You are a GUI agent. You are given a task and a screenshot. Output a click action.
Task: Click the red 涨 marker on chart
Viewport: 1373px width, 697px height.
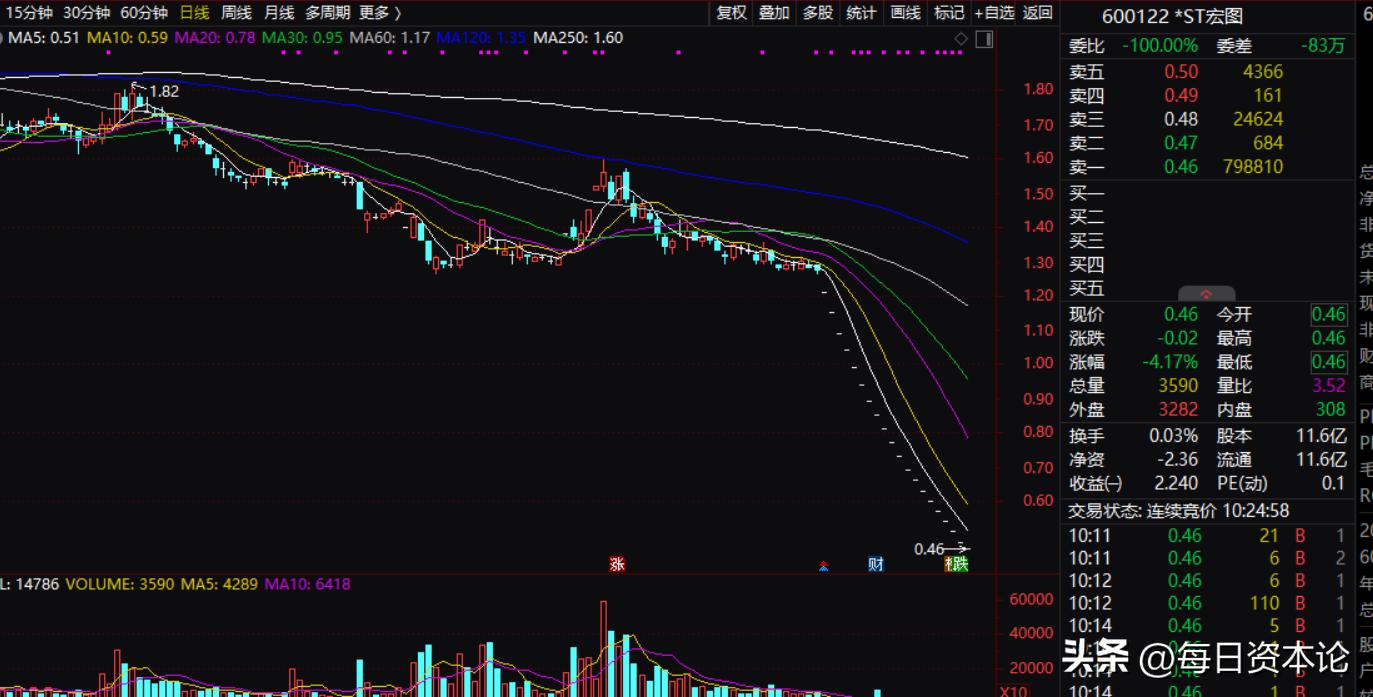[617, 564]
